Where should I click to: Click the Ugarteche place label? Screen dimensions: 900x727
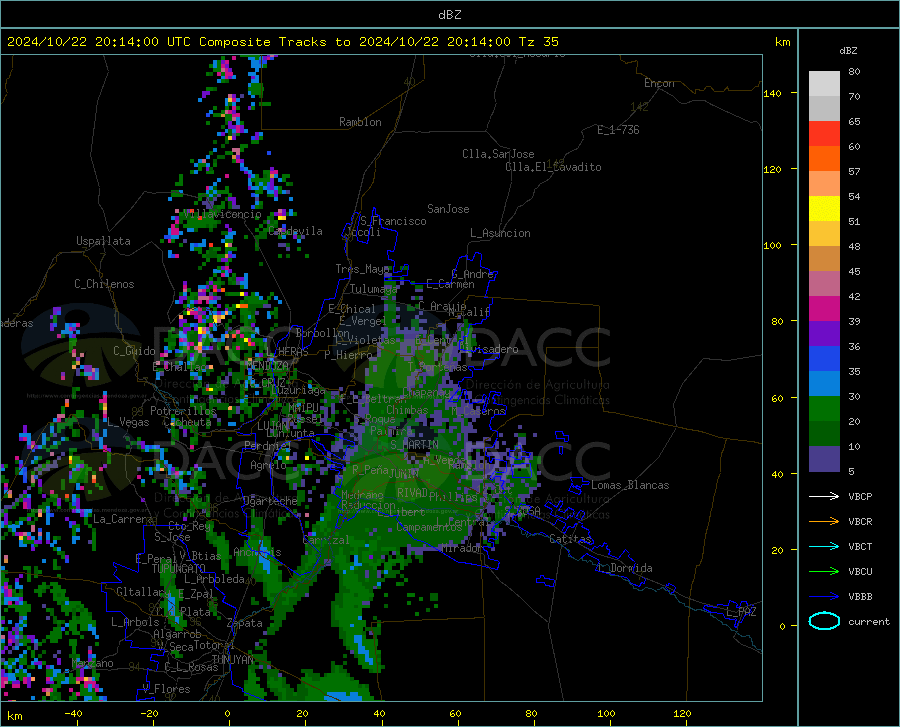tap(270, 500)
